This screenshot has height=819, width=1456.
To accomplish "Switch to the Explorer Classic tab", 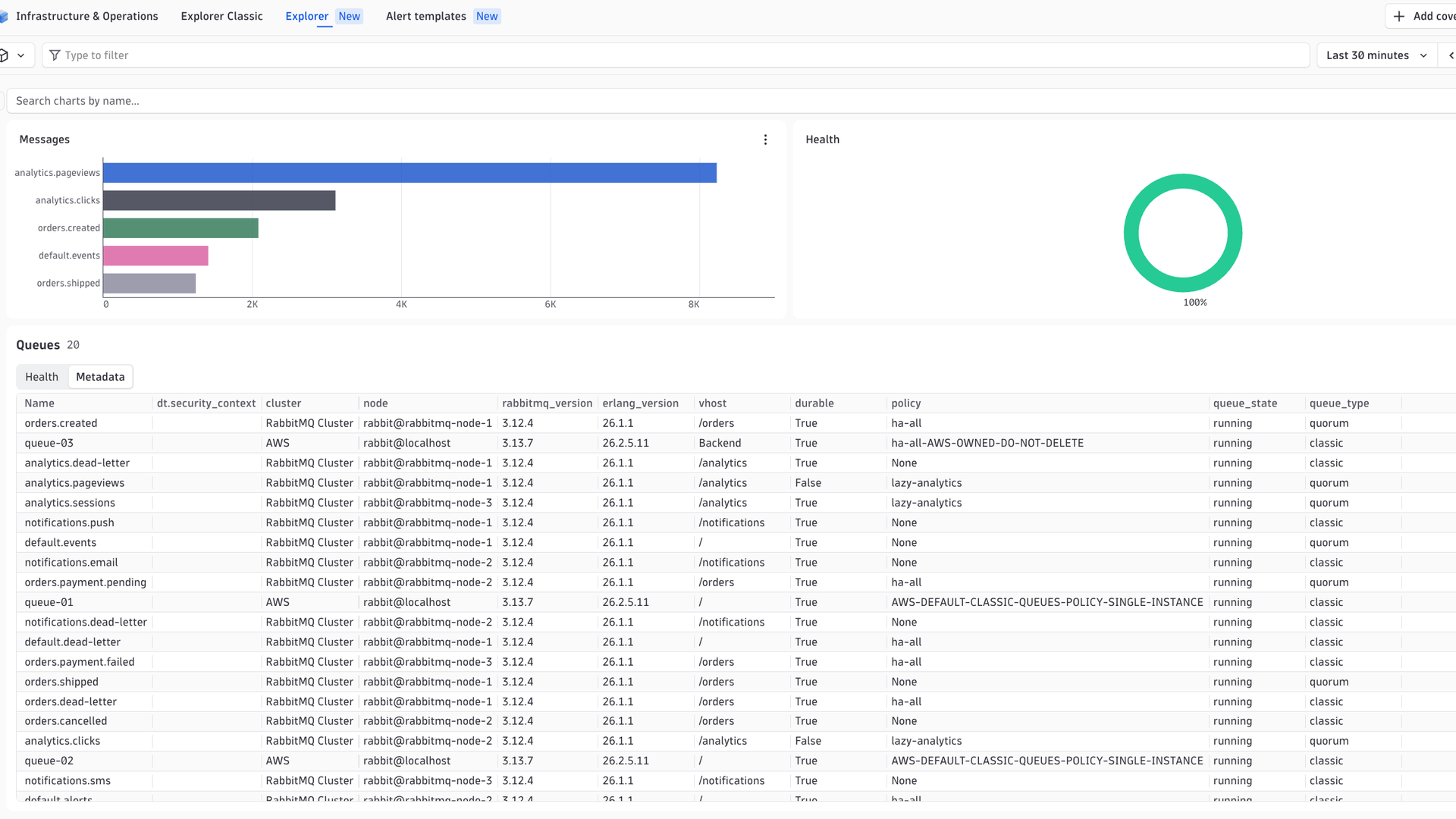I will (x=221, y=16).
